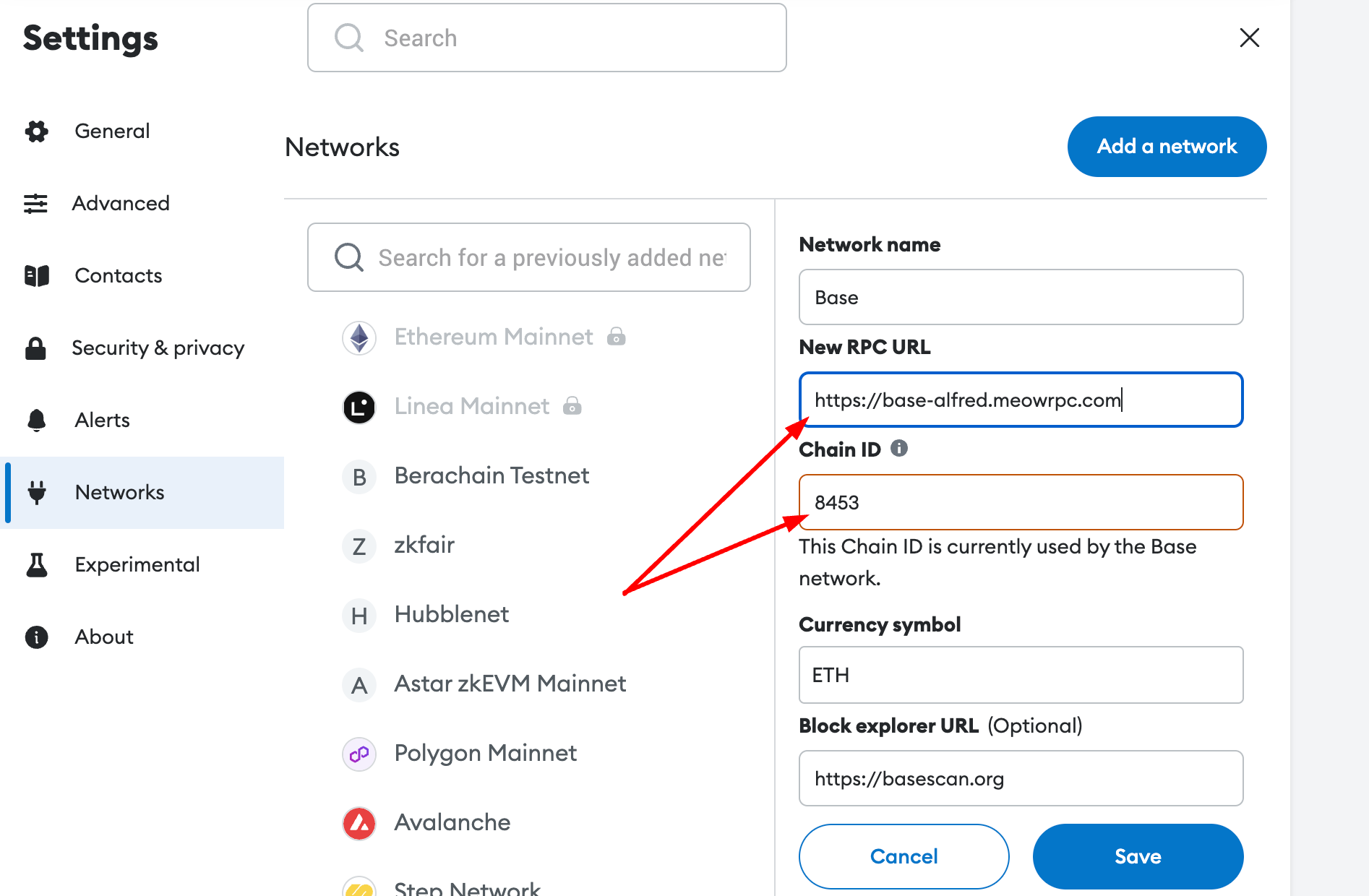1369x896 pixels.
Task: Click the Polygon Mainnet logo icon
Action: click(359, 754)
